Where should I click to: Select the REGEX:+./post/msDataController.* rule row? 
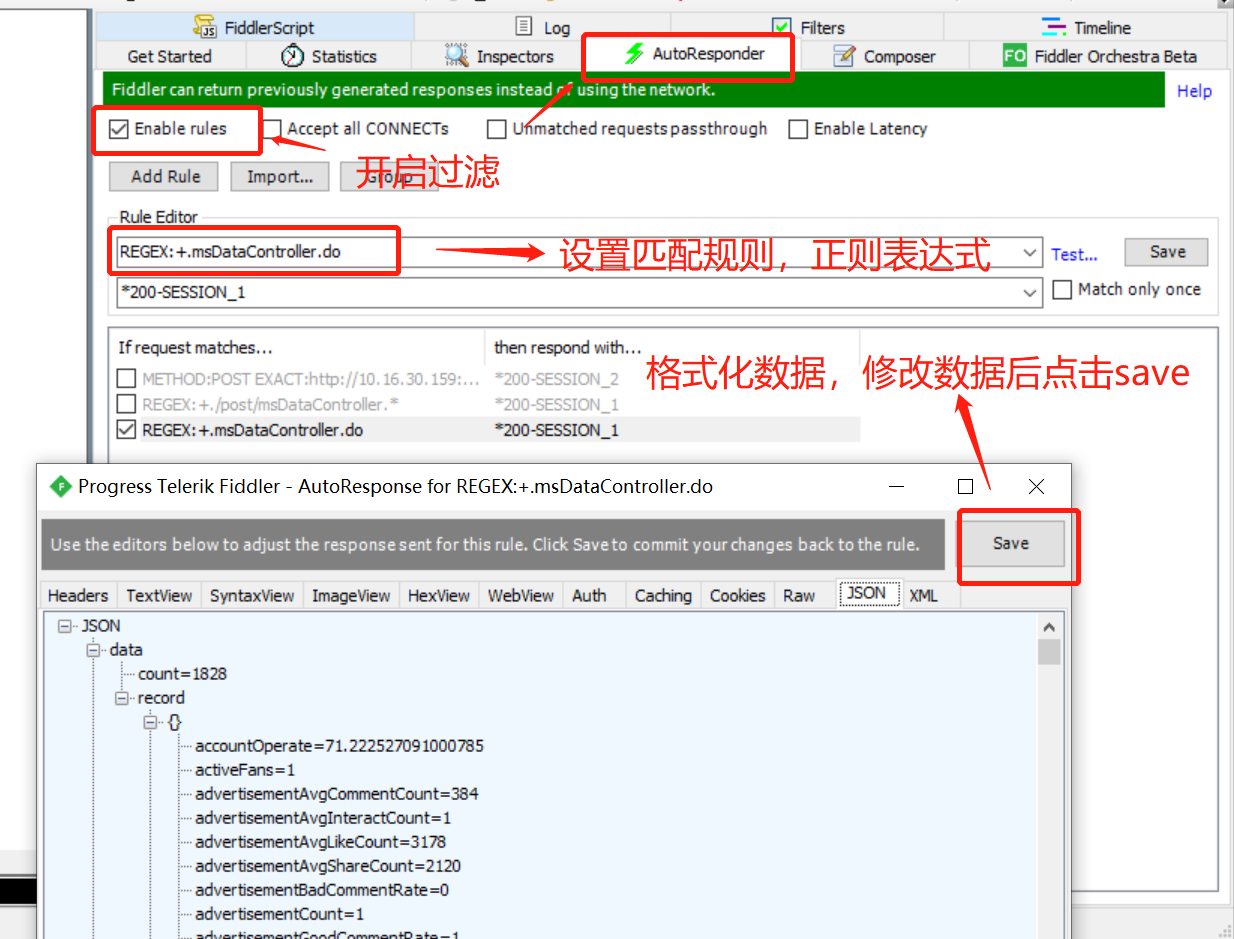point(487,404)
